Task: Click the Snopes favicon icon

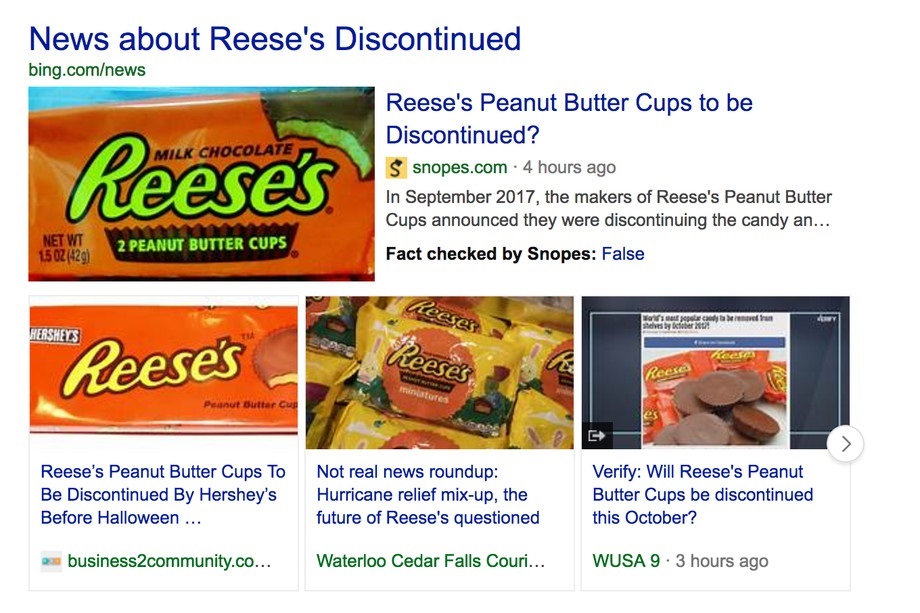Action: 396,168
